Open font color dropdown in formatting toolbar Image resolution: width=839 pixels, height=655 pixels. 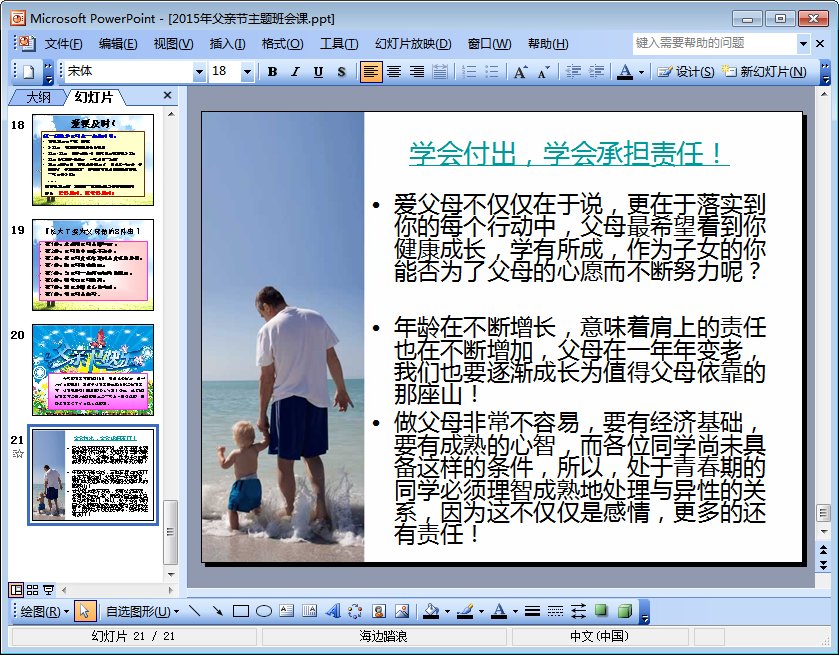click(641, 72)
